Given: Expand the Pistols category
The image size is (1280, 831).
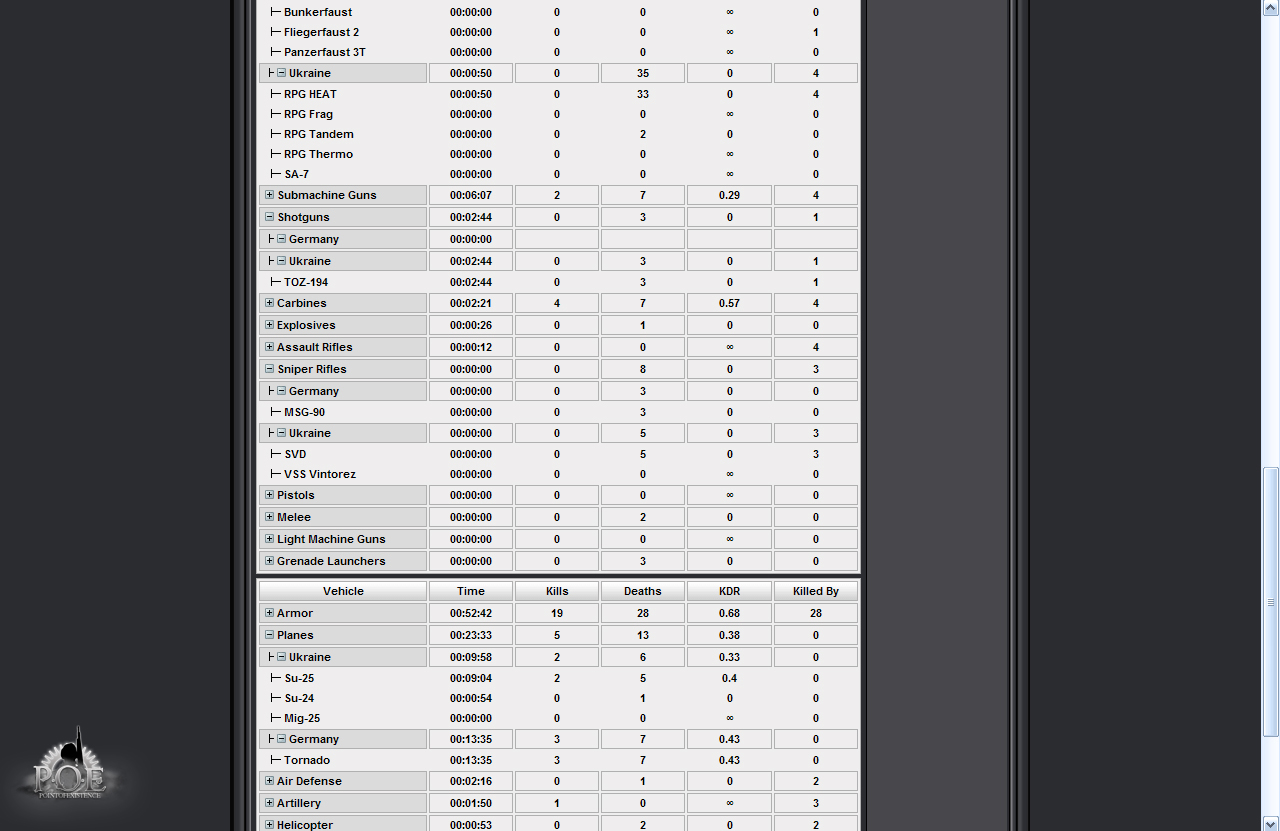Looking at the screenshot, I should 270,495.
